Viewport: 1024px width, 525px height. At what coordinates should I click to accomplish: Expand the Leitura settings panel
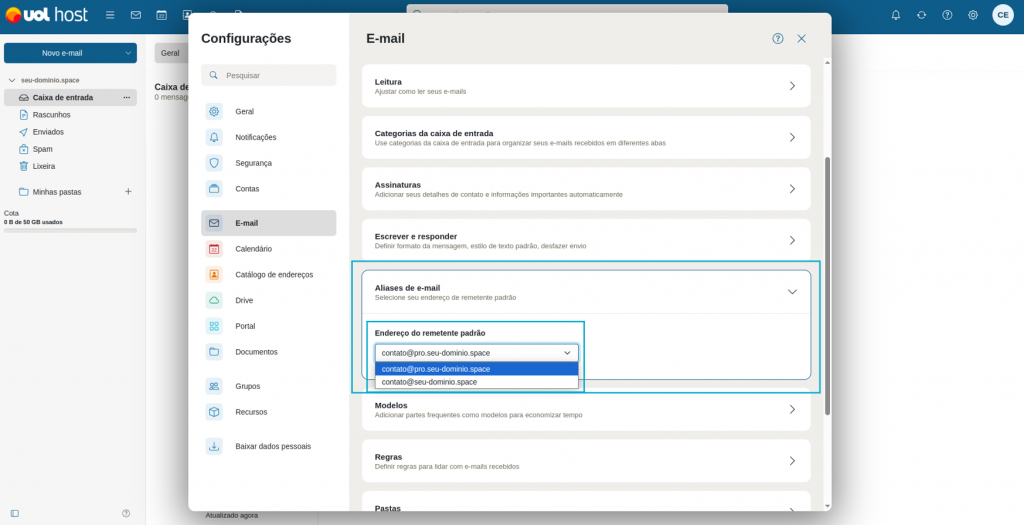point(586,86)
